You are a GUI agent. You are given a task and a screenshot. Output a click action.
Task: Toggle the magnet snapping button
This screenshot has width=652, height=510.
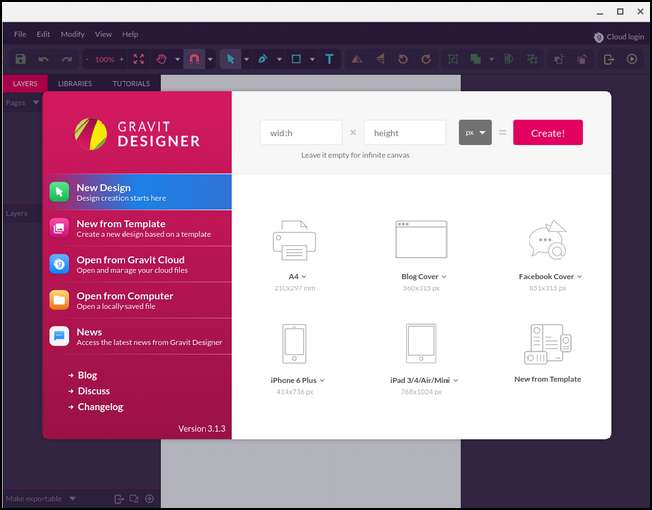point(195,59)
